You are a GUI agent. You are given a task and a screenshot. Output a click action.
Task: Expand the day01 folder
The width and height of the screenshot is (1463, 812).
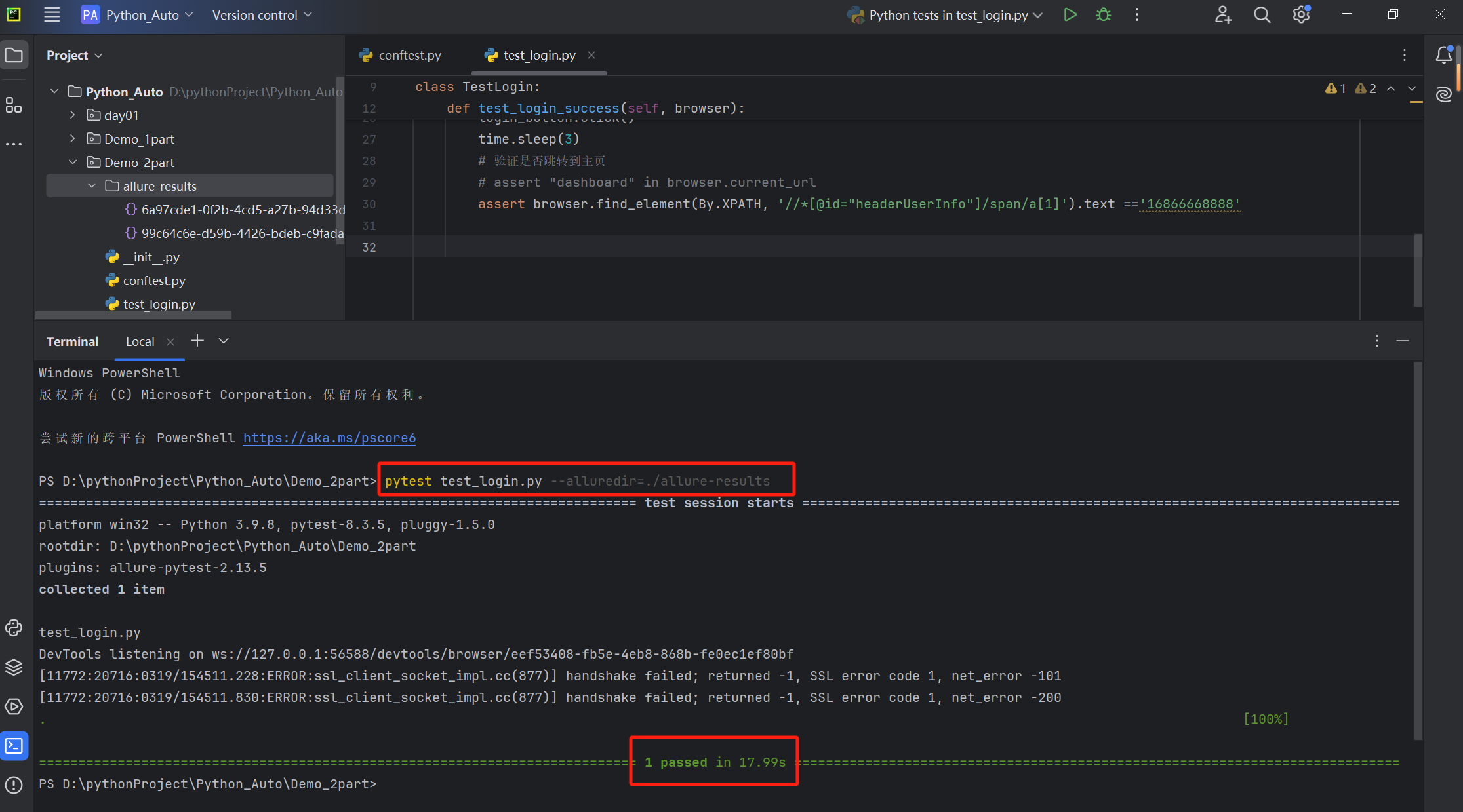tap(73, 115)
